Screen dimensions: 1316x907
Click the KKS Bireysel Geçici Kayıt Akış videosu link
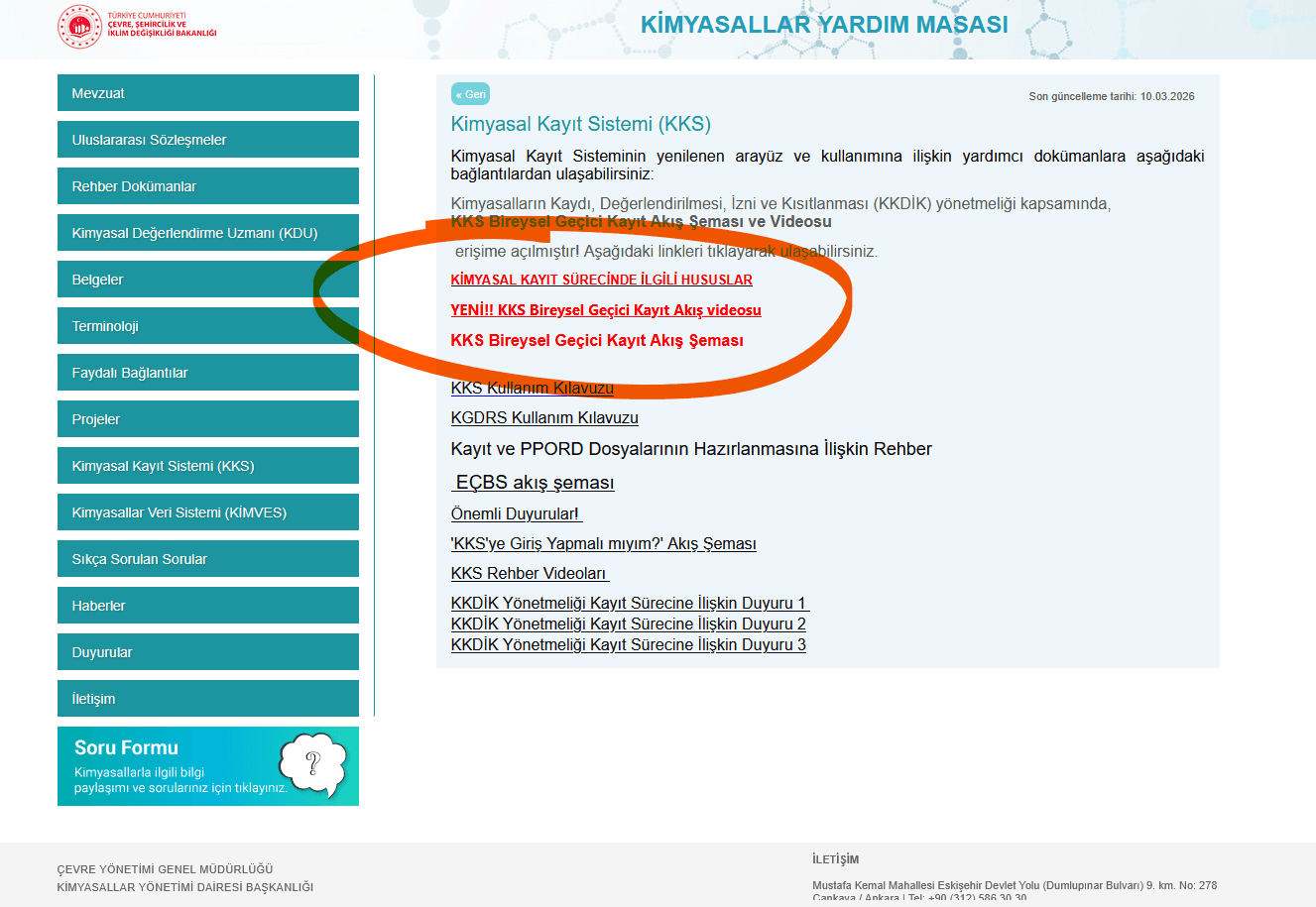[606, 310]
